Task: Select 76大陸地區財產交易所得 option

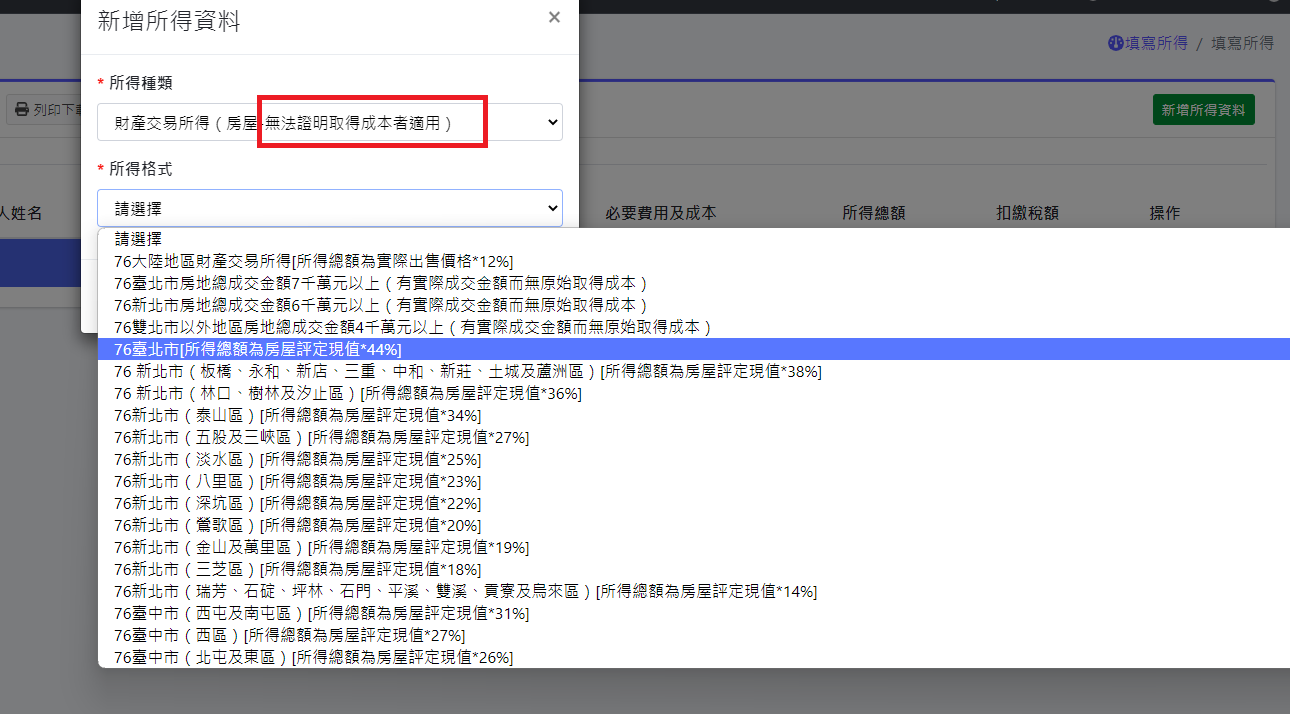Action: 312,261
